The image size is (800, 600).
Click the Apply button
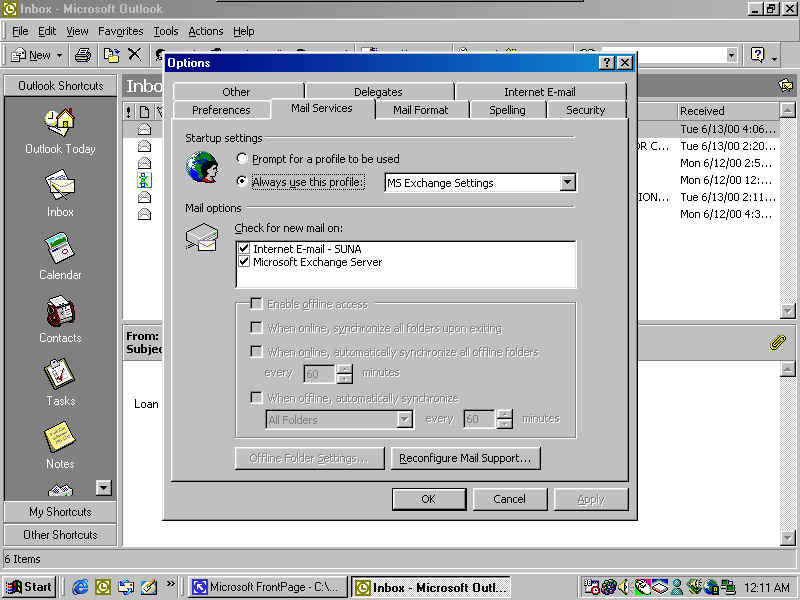[x=591, y=499]
